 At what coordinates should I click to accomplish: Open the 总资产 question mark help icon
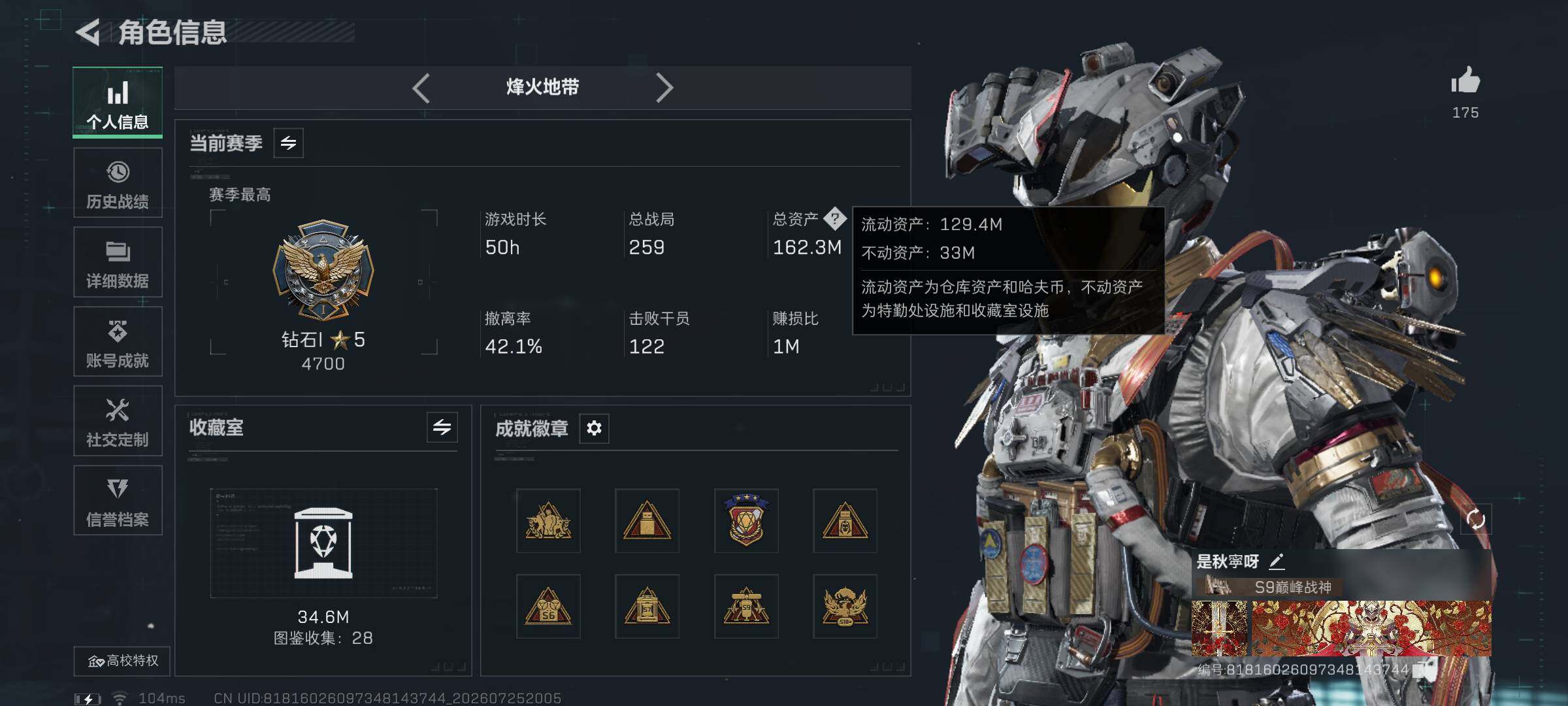point(834,218)
